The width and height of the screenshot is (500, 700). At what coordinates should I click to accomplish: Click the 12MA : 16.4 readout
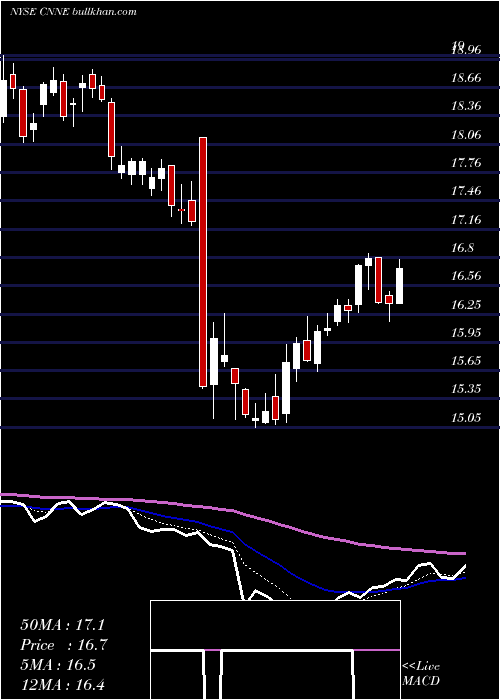[62, 684]
